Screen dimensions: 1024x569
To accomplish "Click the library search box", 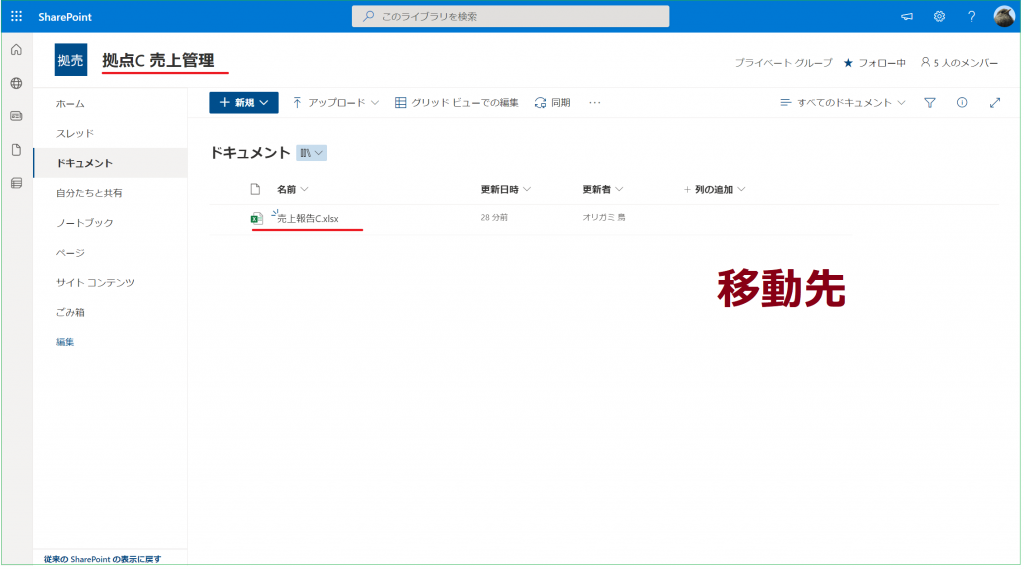I will pyautogui.click(x=510, y=16).
